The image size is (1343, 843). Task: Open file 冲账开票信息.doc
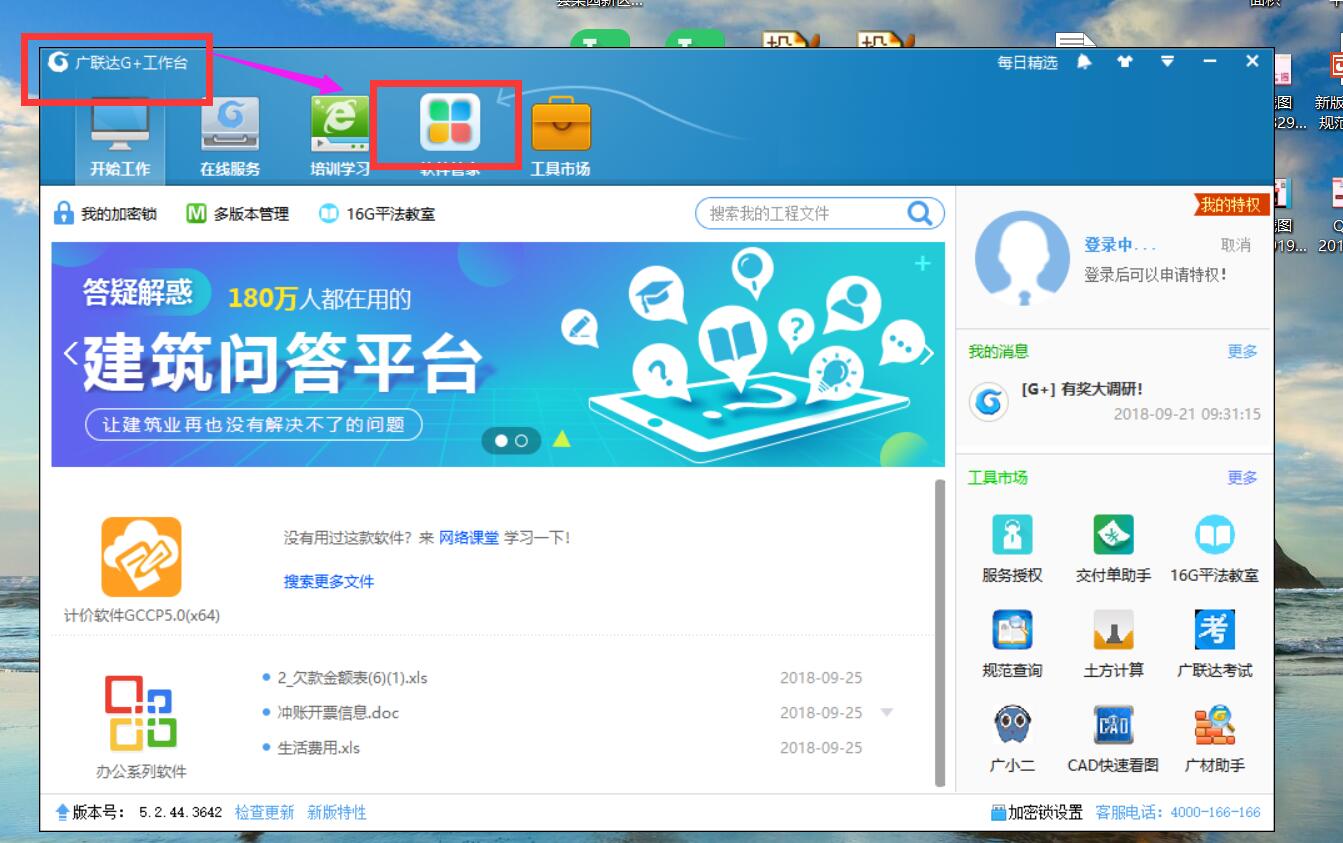click(x=338, y=713)
